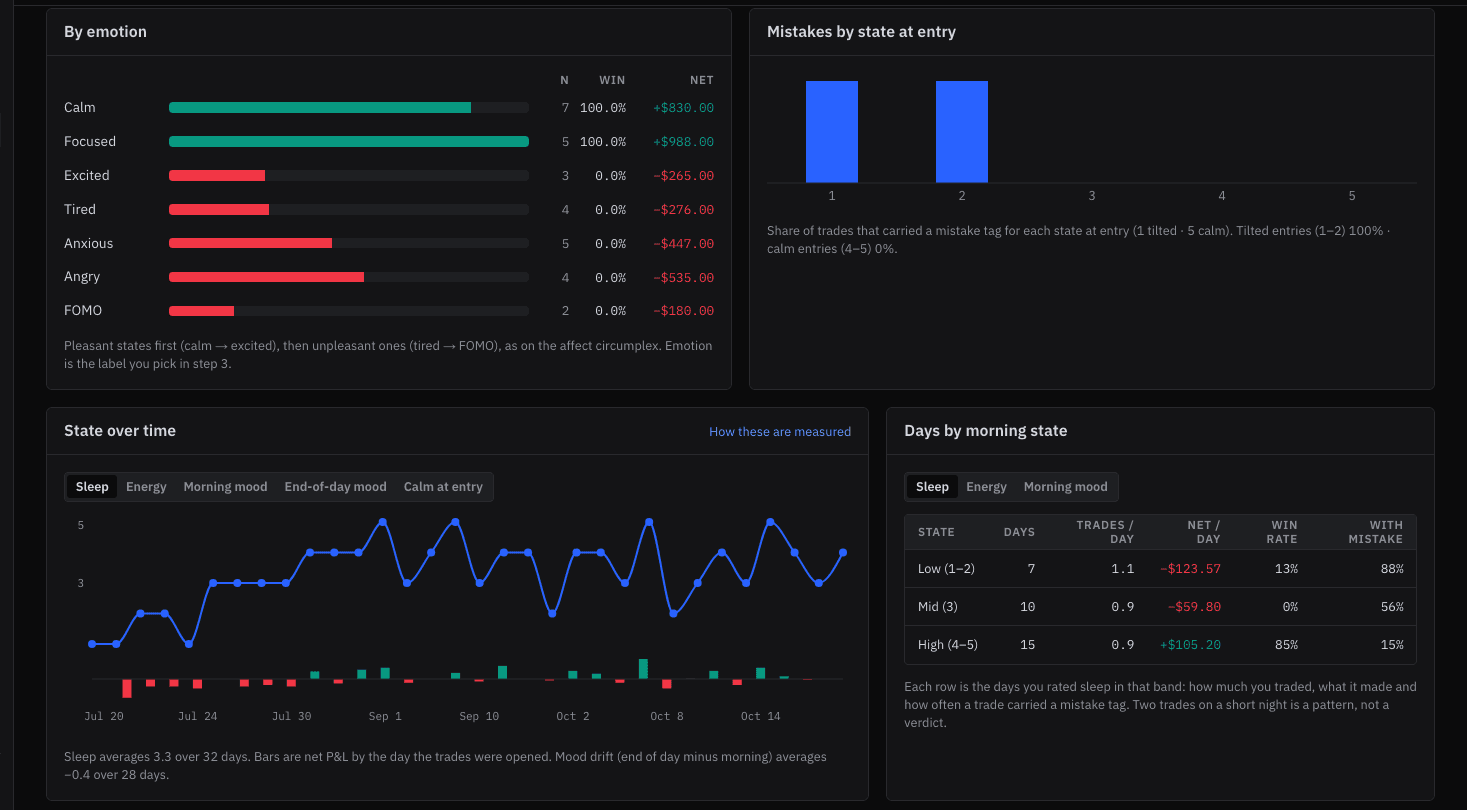Image resolution: width=1467 pixels, height=810 pixels.
Task: Pick Morning mood in Days by morning state
Action: [x=1065, y=487]
